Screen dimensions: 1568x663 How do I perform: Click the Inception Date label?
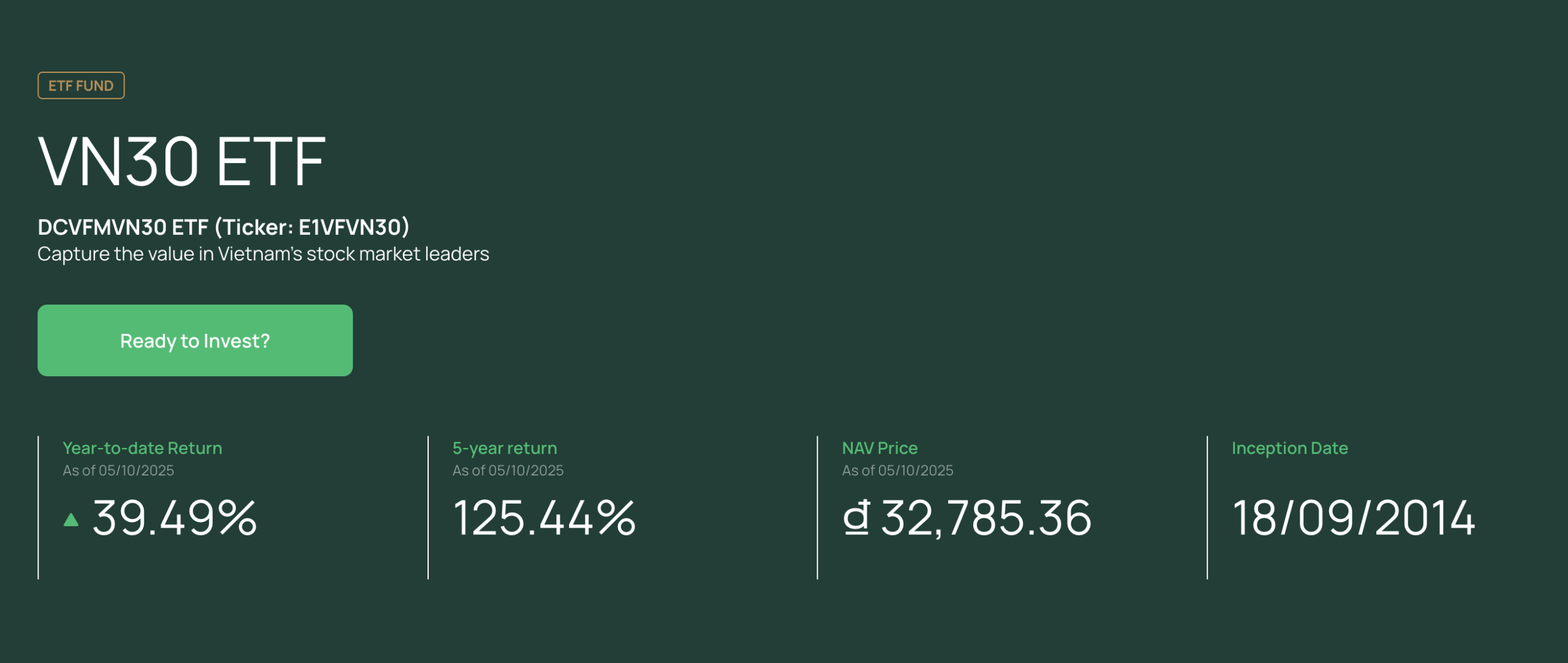(1289, 448)
